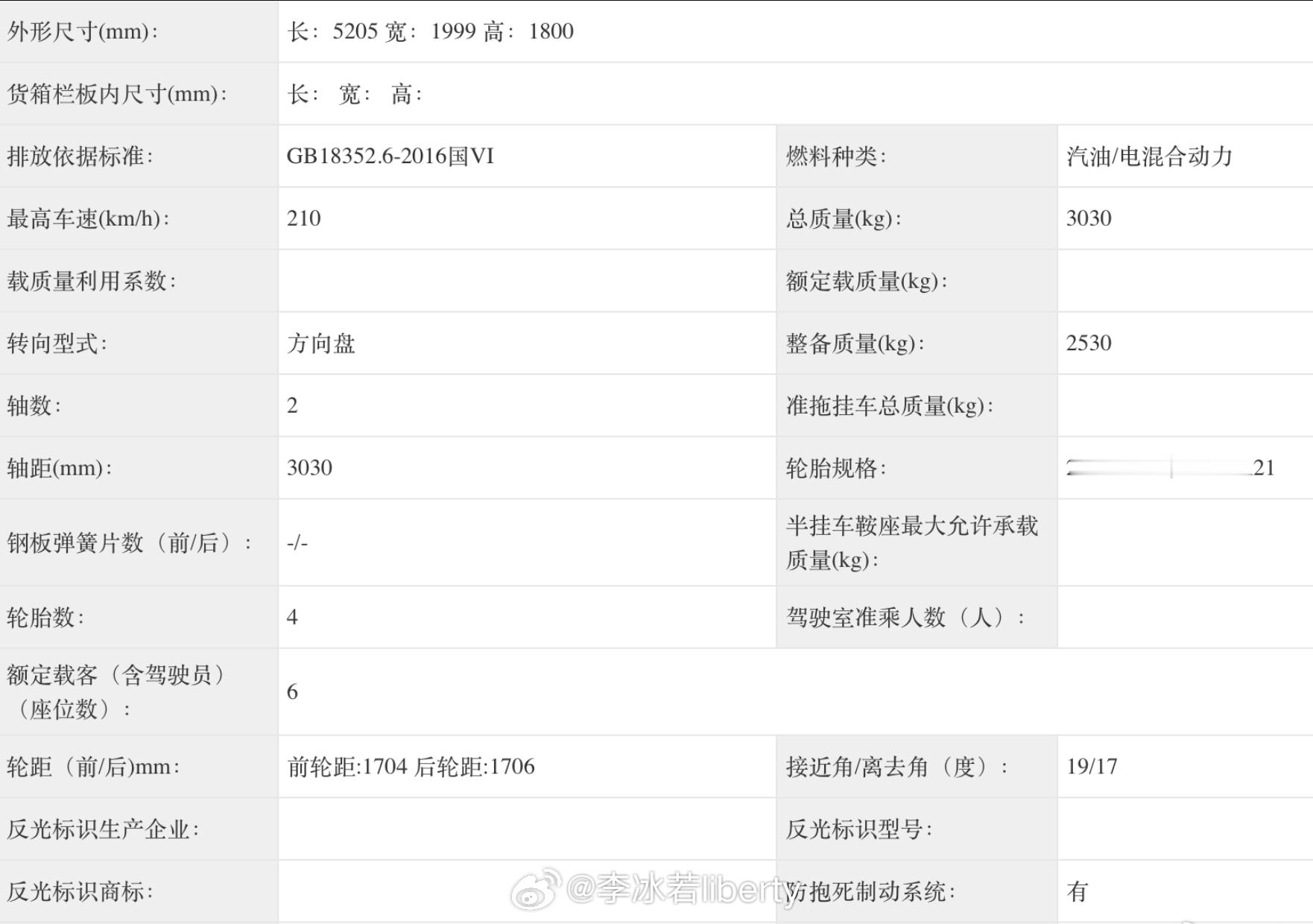Click the @李冰若liberty watermark text
Image resolution: width=1313 pixels, height=924 pixels.
point(680,889)
